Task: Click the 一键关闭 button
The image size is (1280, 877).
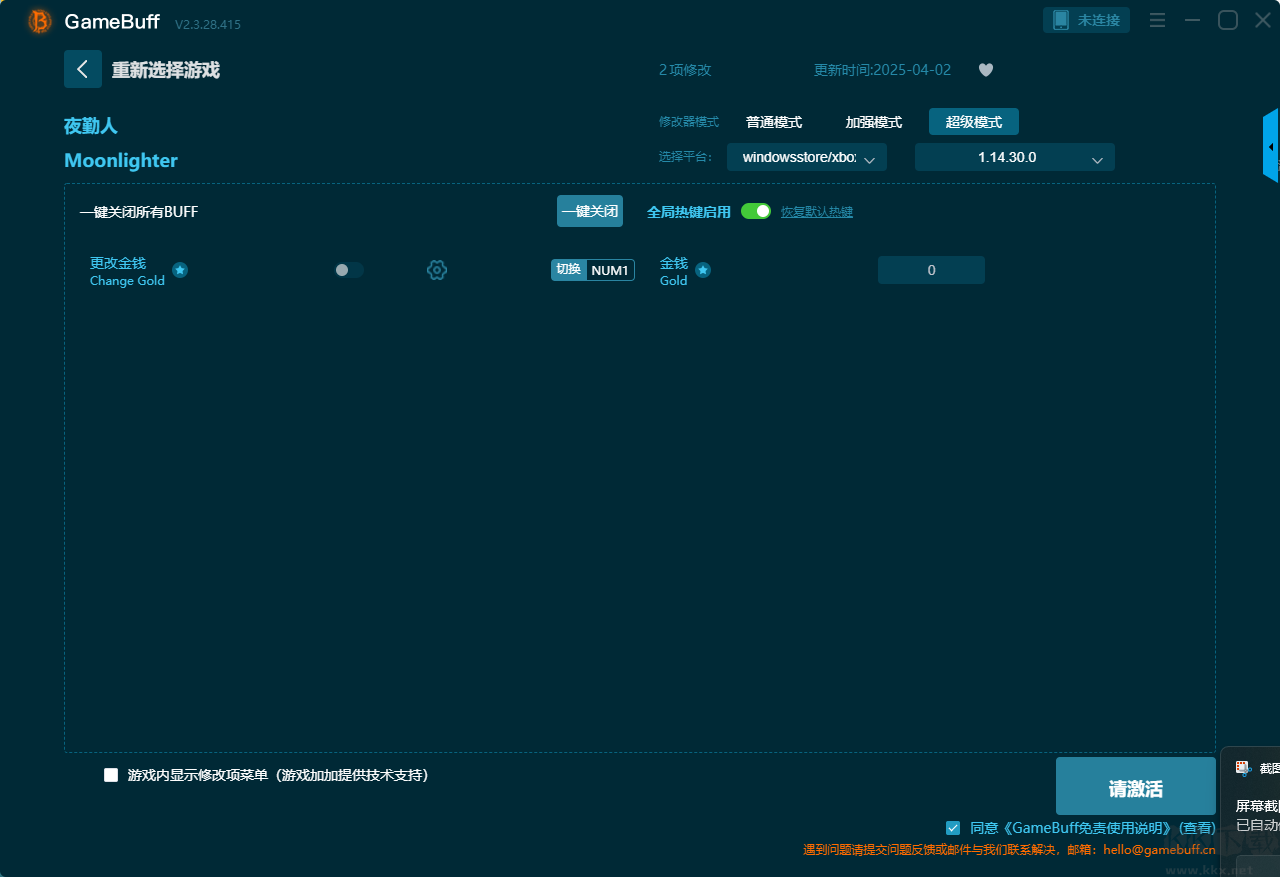Action: point(590,211)
